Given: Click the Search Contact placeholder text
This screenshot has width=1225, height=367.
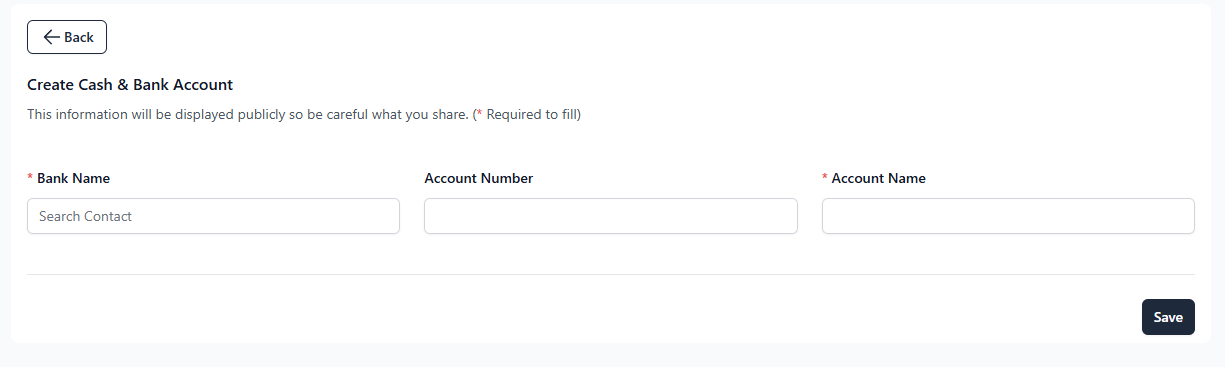Looking at the screenshot, I should click(x=85, y=216).
